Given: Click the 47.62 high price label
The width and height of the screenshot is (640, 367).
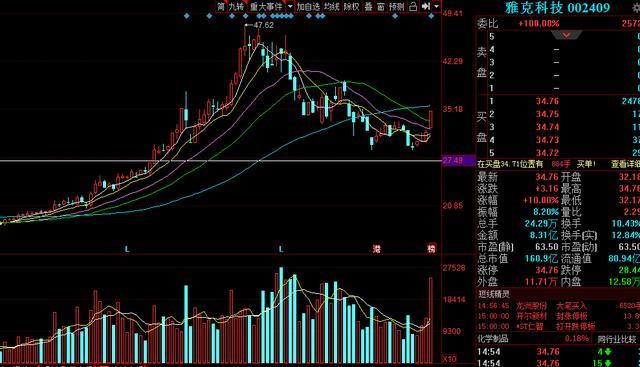Looking at the screenshot, I should tap(264, 25).
